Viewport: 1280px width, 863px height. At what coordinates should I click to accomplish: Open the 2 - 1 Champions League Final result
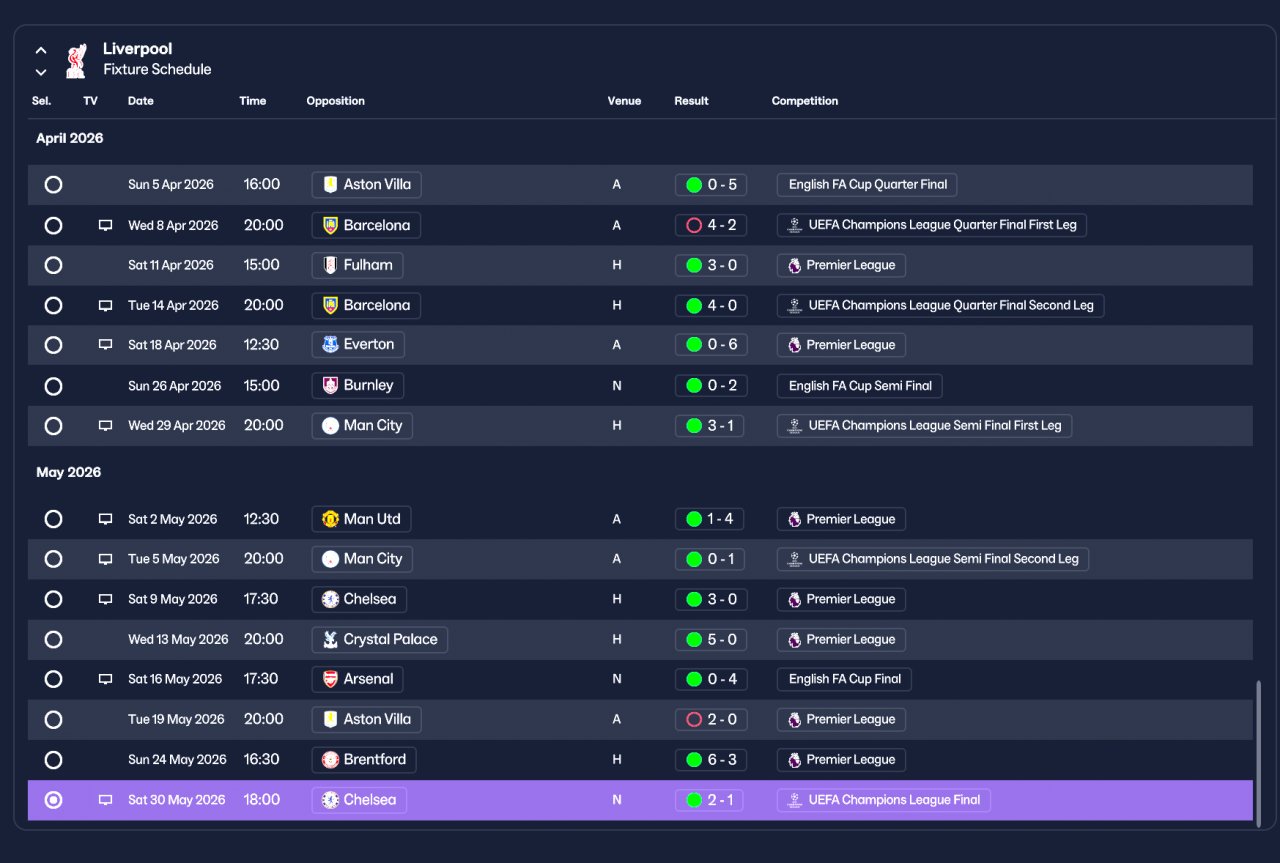click(709, 800)
